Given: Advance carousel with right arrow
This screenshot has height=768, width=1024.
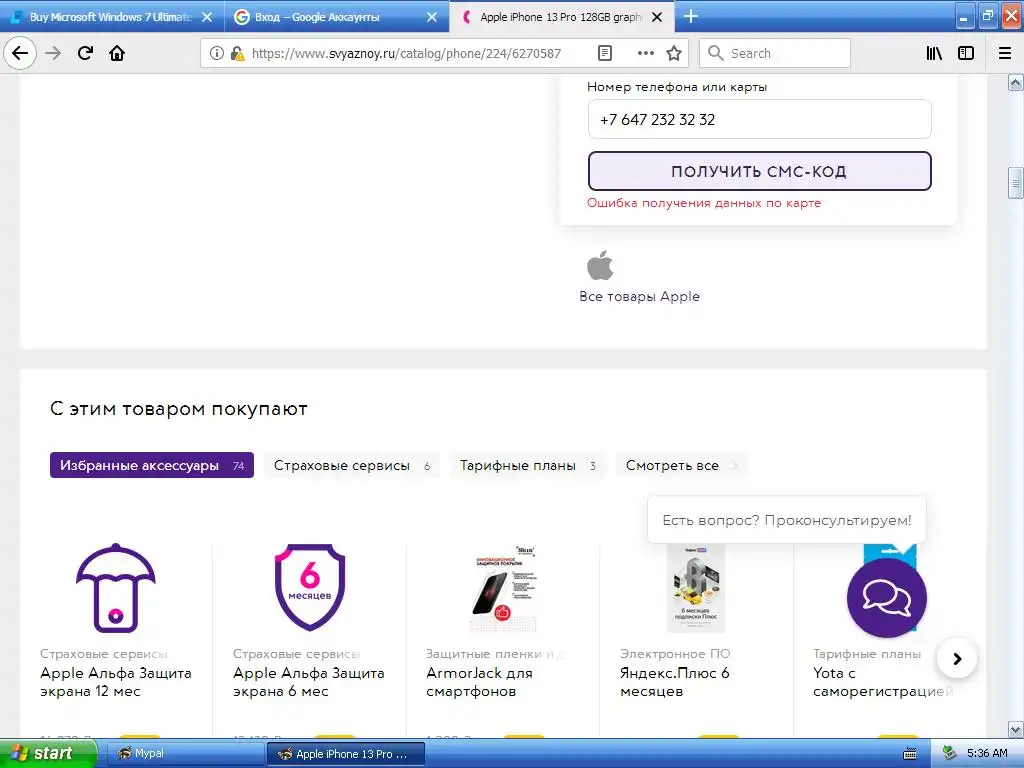Looking at the screenshot, I should tap(957, 658).
